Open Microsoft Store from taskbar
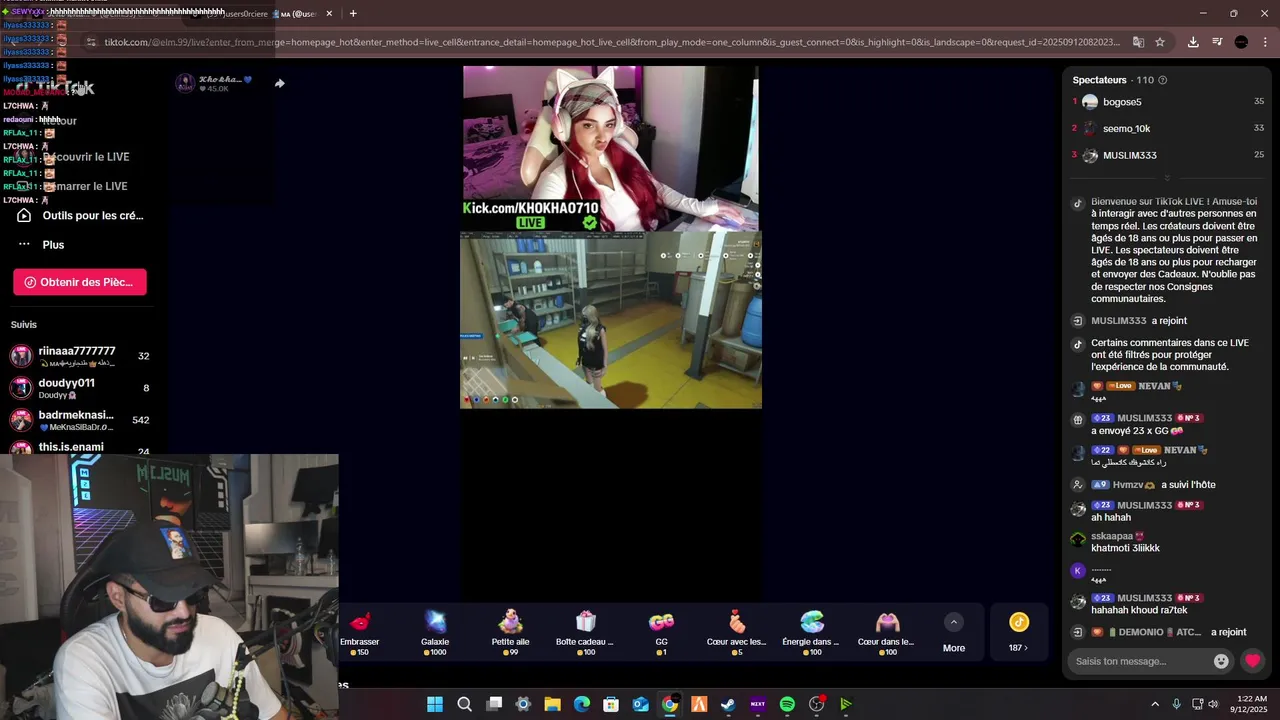Image resolution: width=1280 pixels, height=720 pixels. tap(611, 704)
